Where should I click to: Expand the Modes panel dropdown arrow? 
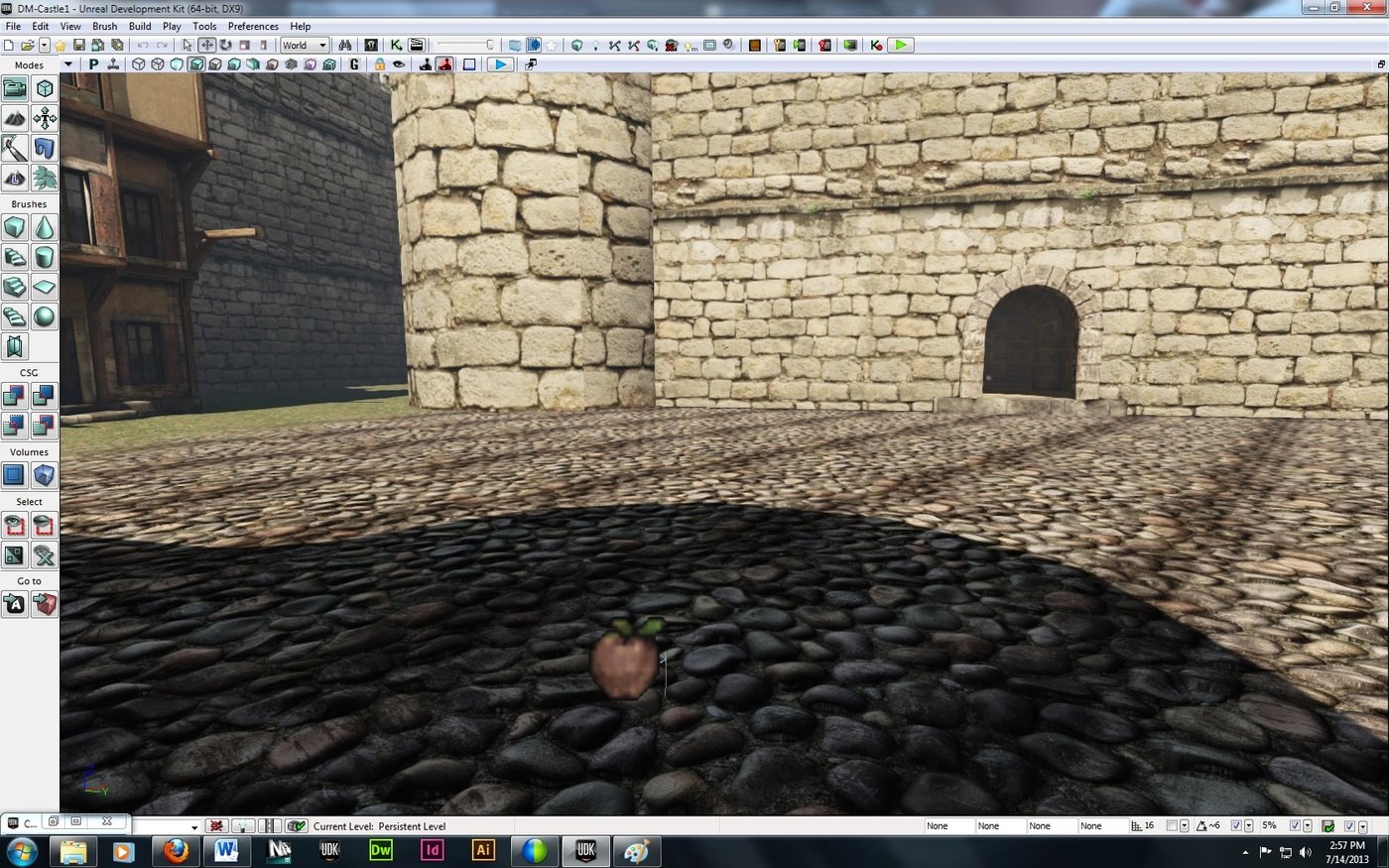coord(67,65)
